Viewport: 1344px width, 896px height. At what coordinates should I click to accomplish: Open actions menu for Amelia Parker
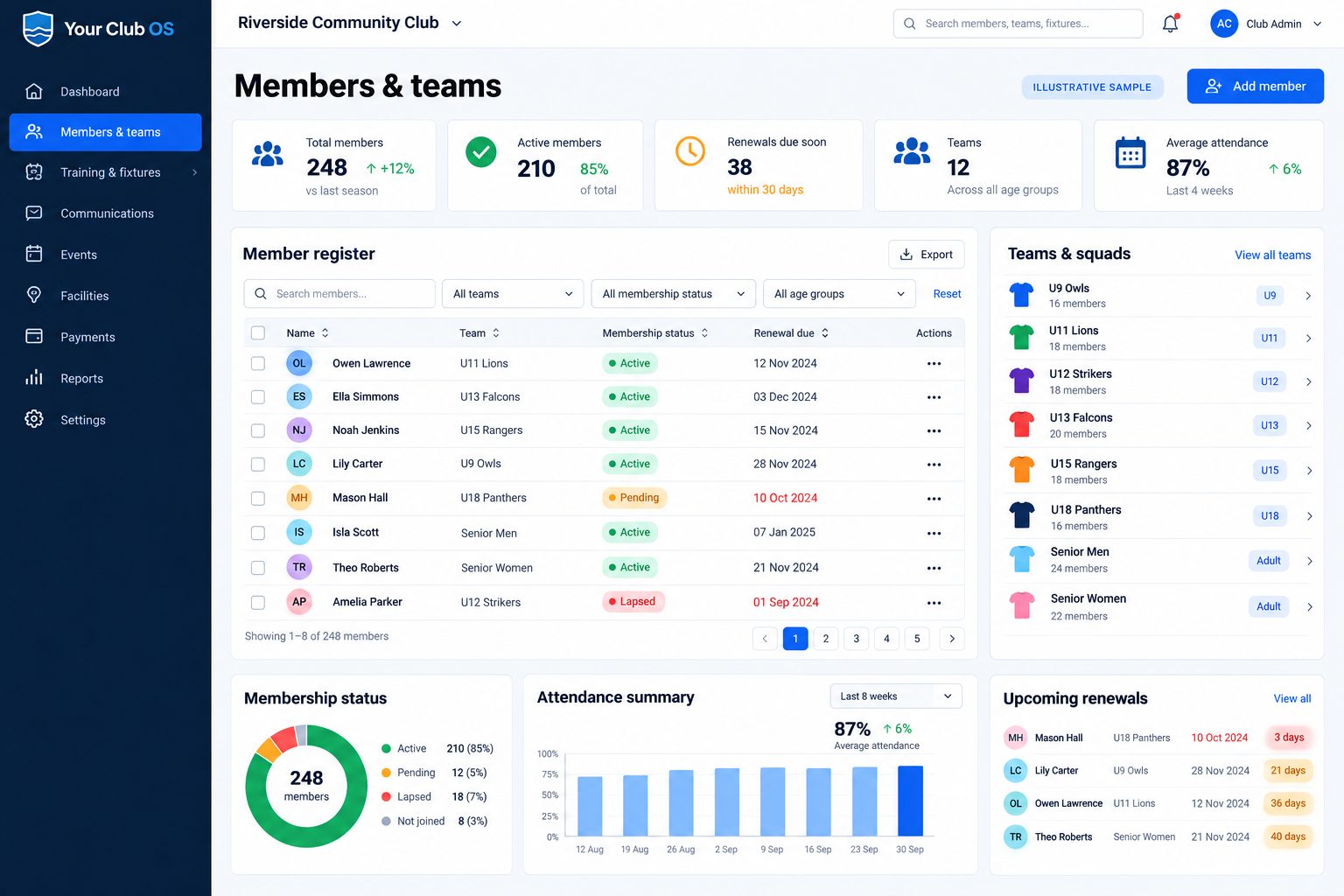[934, 603]
